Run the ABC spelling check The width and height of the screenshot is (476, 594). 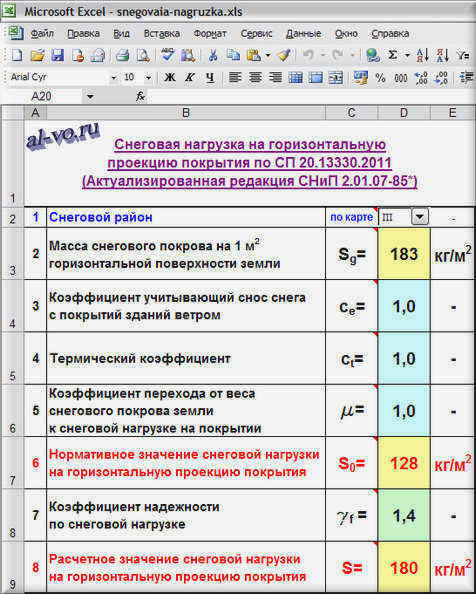point(167,56)
